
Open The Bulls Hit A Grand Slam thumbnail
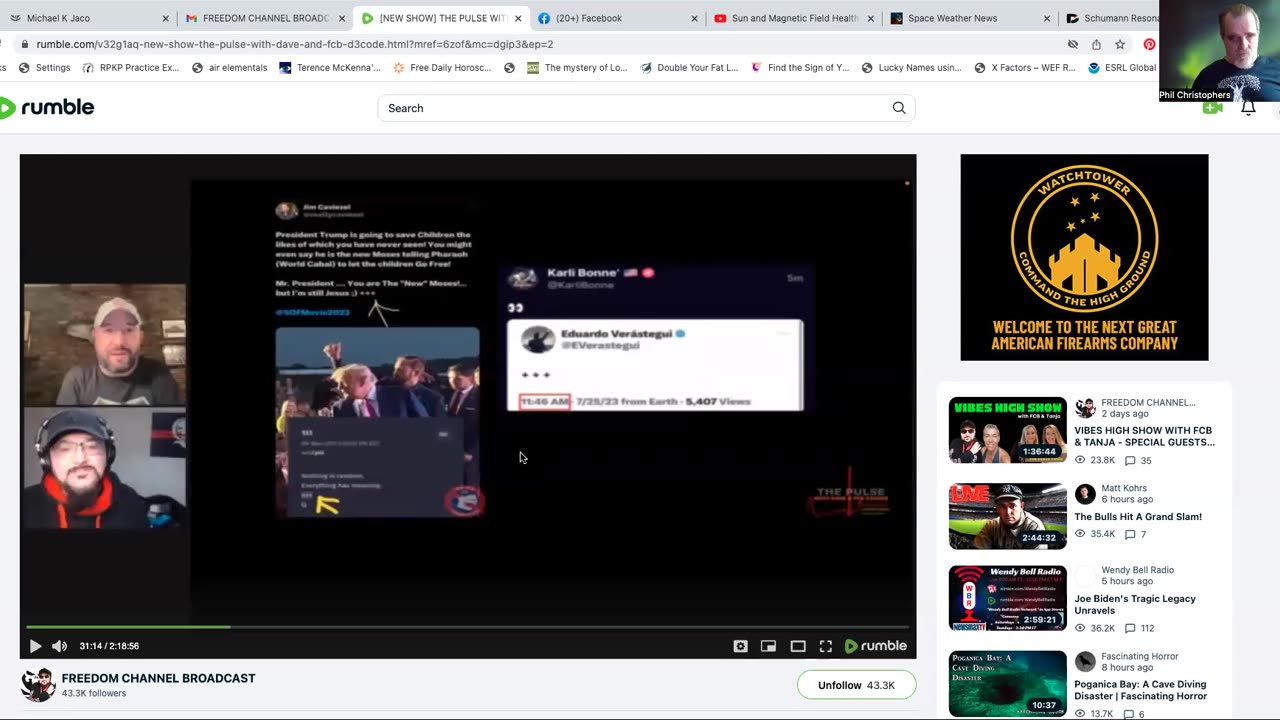point(1008,516)
